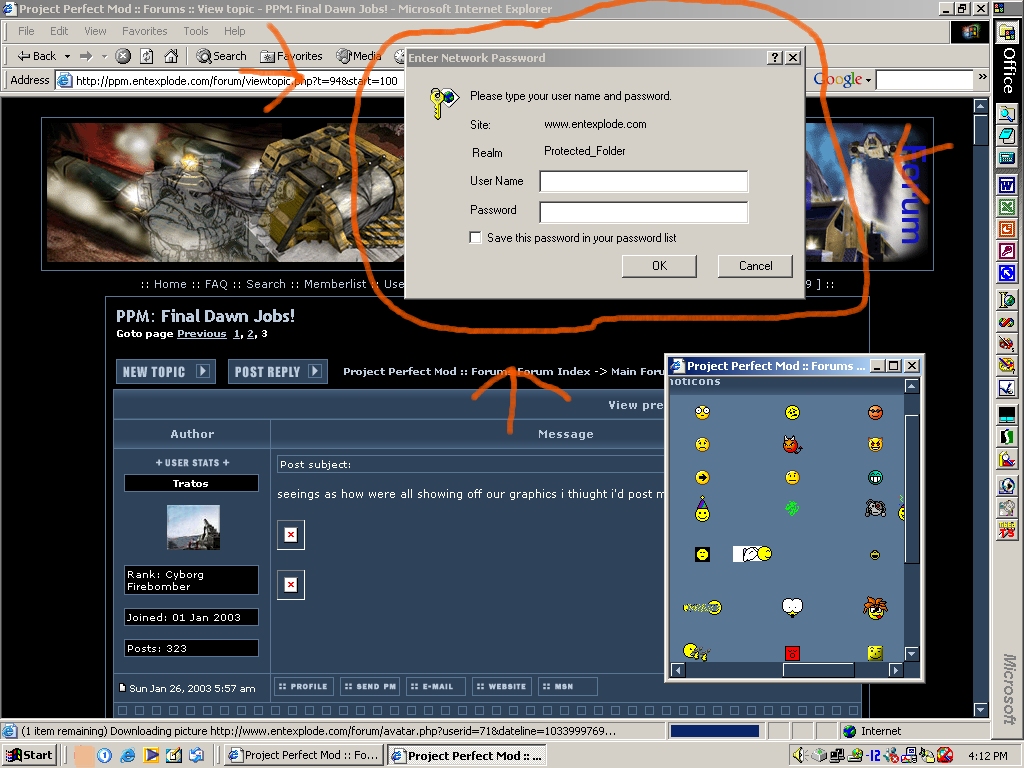Screen dimensions: 1024x768
Task: Select the orange-haired smiley emoticon
Action: [874, 607]
